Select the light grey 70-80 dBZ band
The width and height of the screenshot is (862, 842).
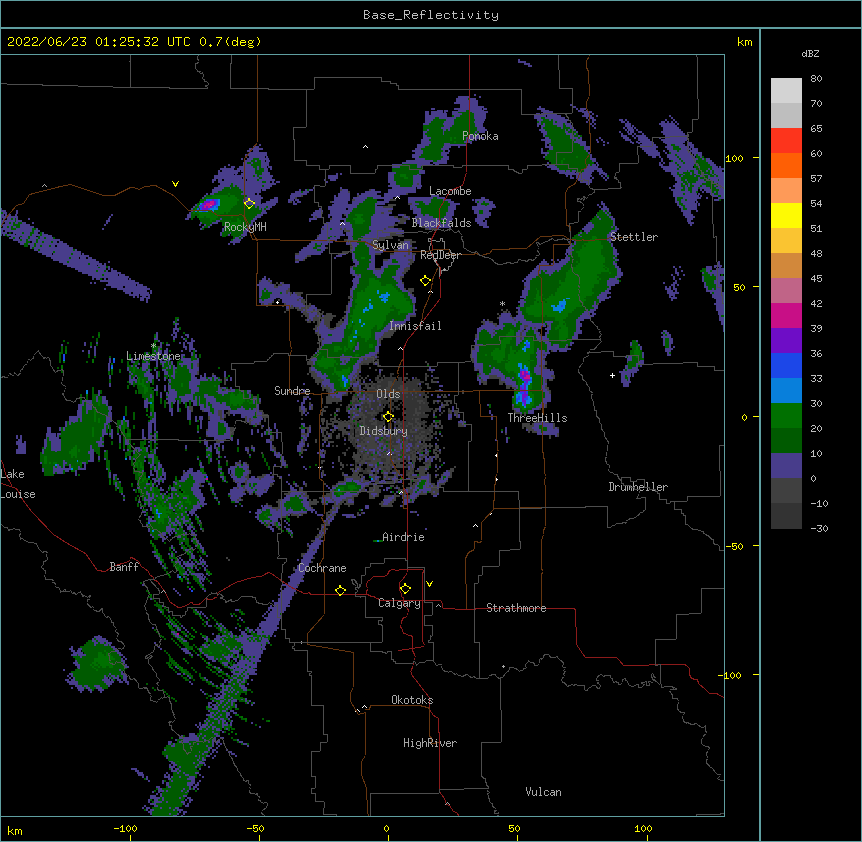(786, 91)
